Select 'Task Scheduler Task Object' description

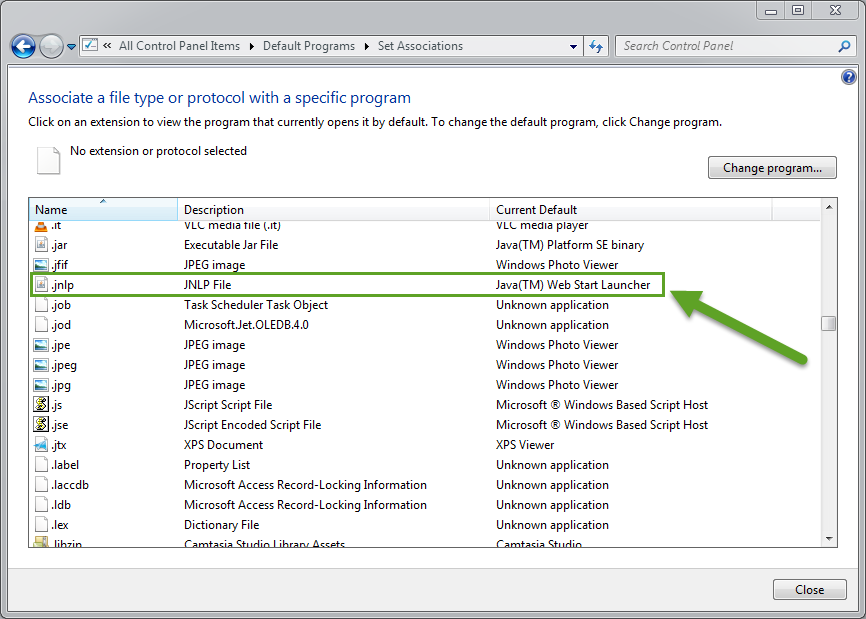click(x=256, y=305)
